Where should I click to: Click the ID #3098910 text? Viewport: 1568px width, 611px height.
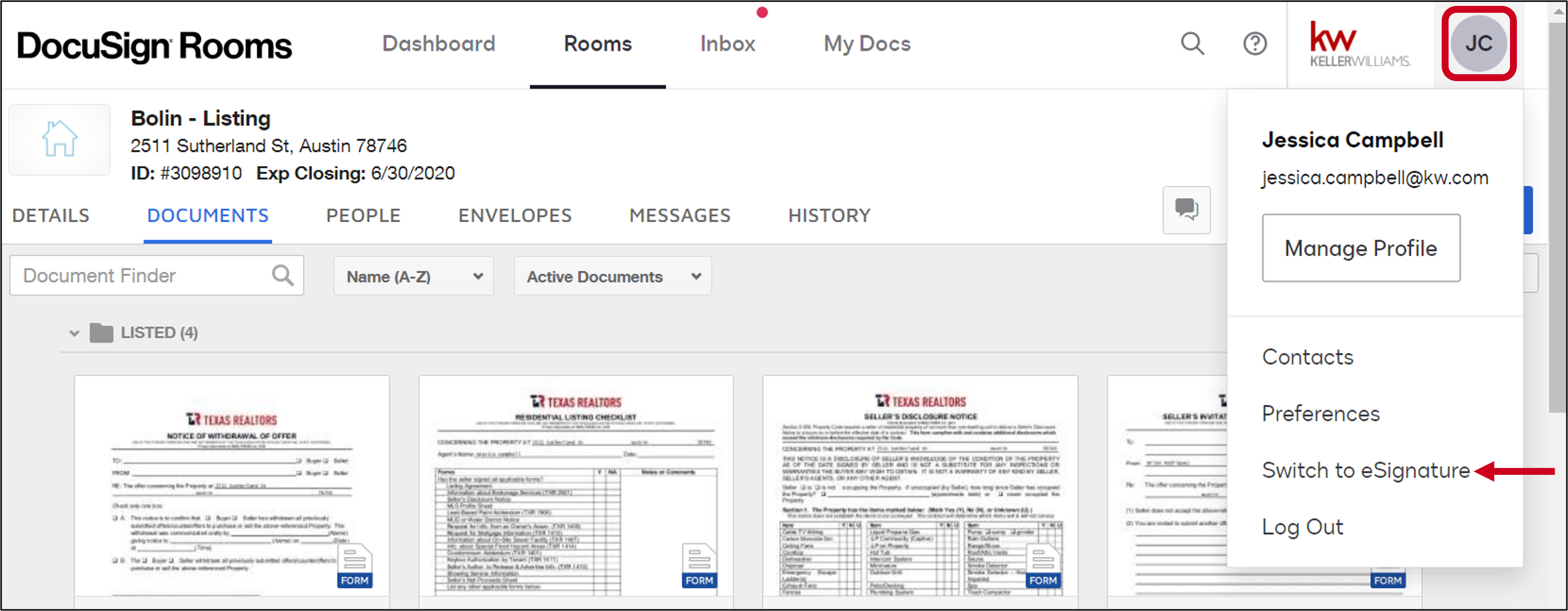(x=186, y=174)
